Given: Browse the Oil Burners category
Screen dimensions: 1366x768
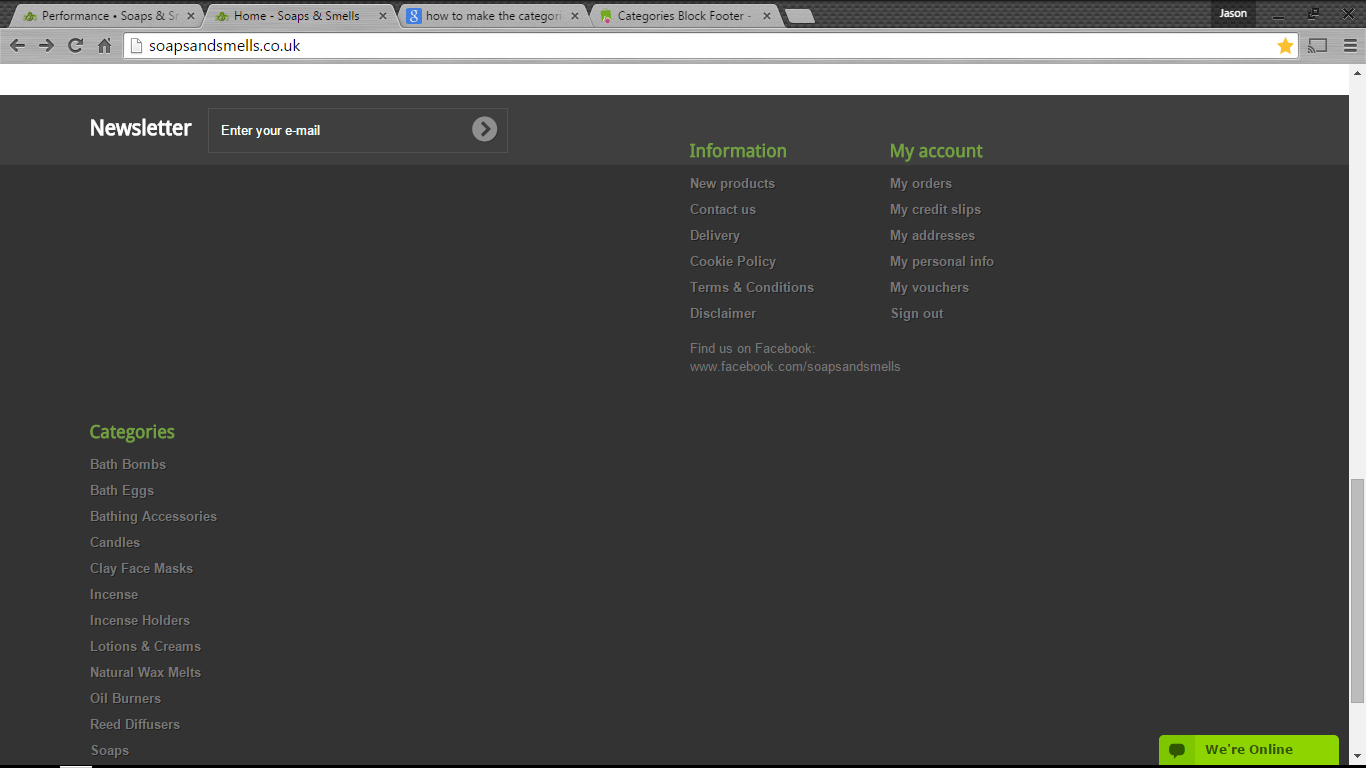Looking at the screenshot, I should click(125, 698).
